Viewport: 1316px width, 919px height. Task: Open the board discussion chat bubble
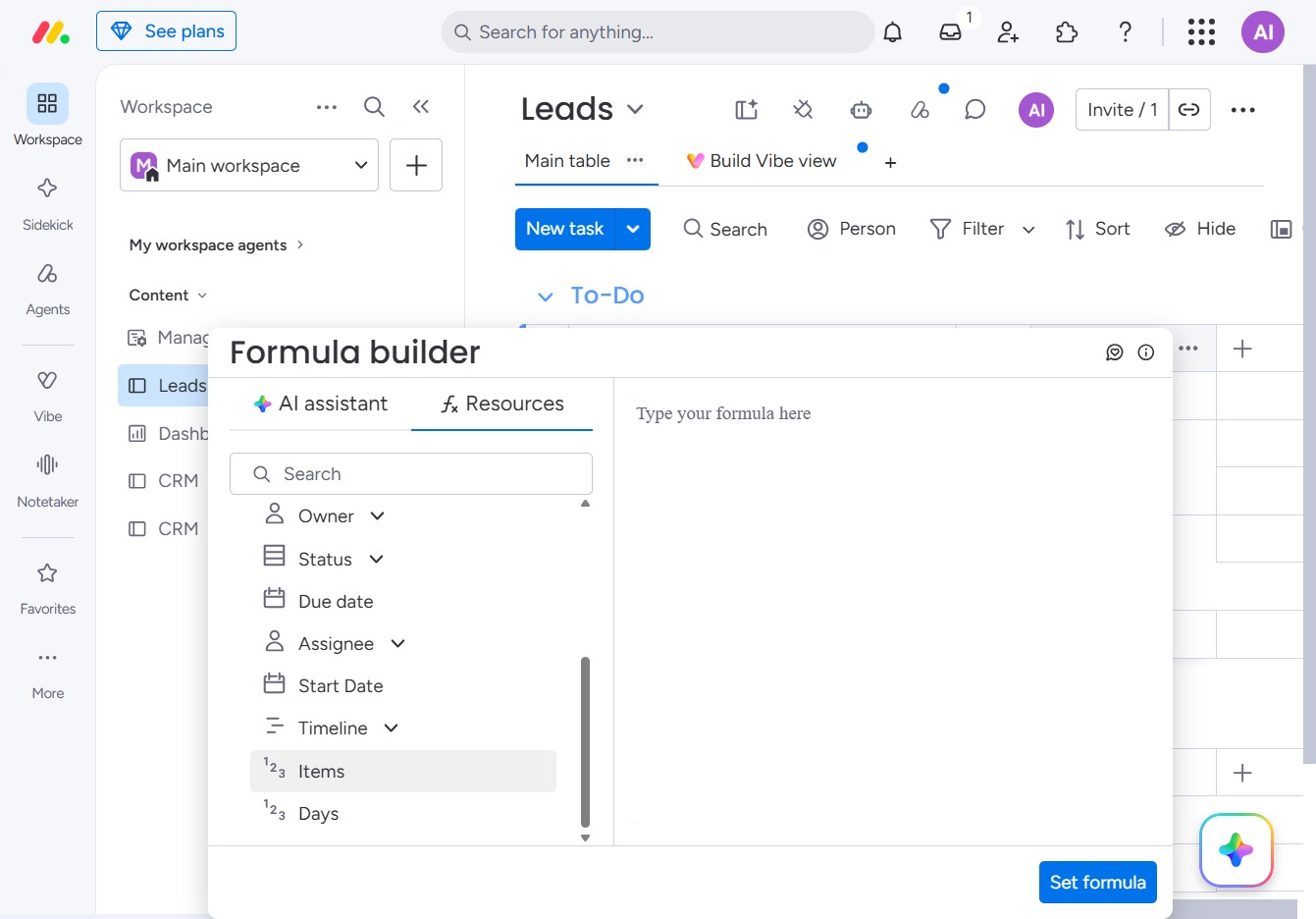974,110
